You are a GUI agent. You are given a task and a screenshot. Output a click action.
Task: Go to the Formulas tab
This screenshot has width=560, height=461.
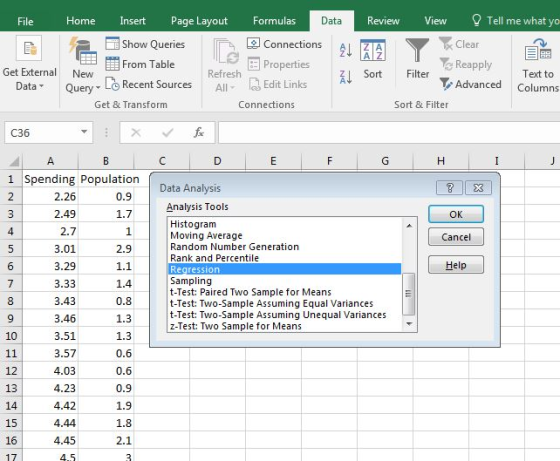coord(274,21)
